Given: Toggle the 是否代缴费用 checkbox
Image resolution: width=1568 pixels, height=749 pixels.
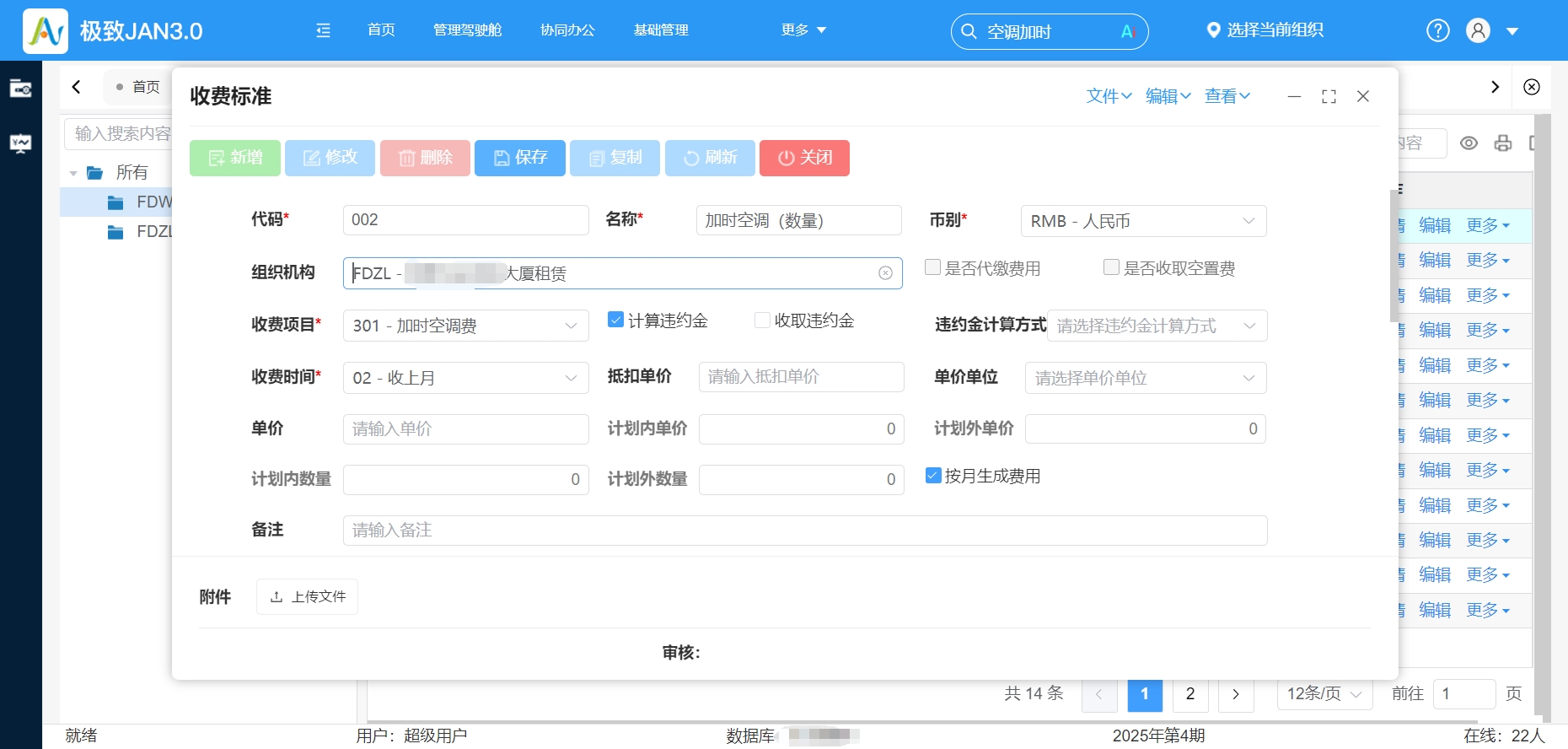Looking at the screenshot, I should click(932, 267).
